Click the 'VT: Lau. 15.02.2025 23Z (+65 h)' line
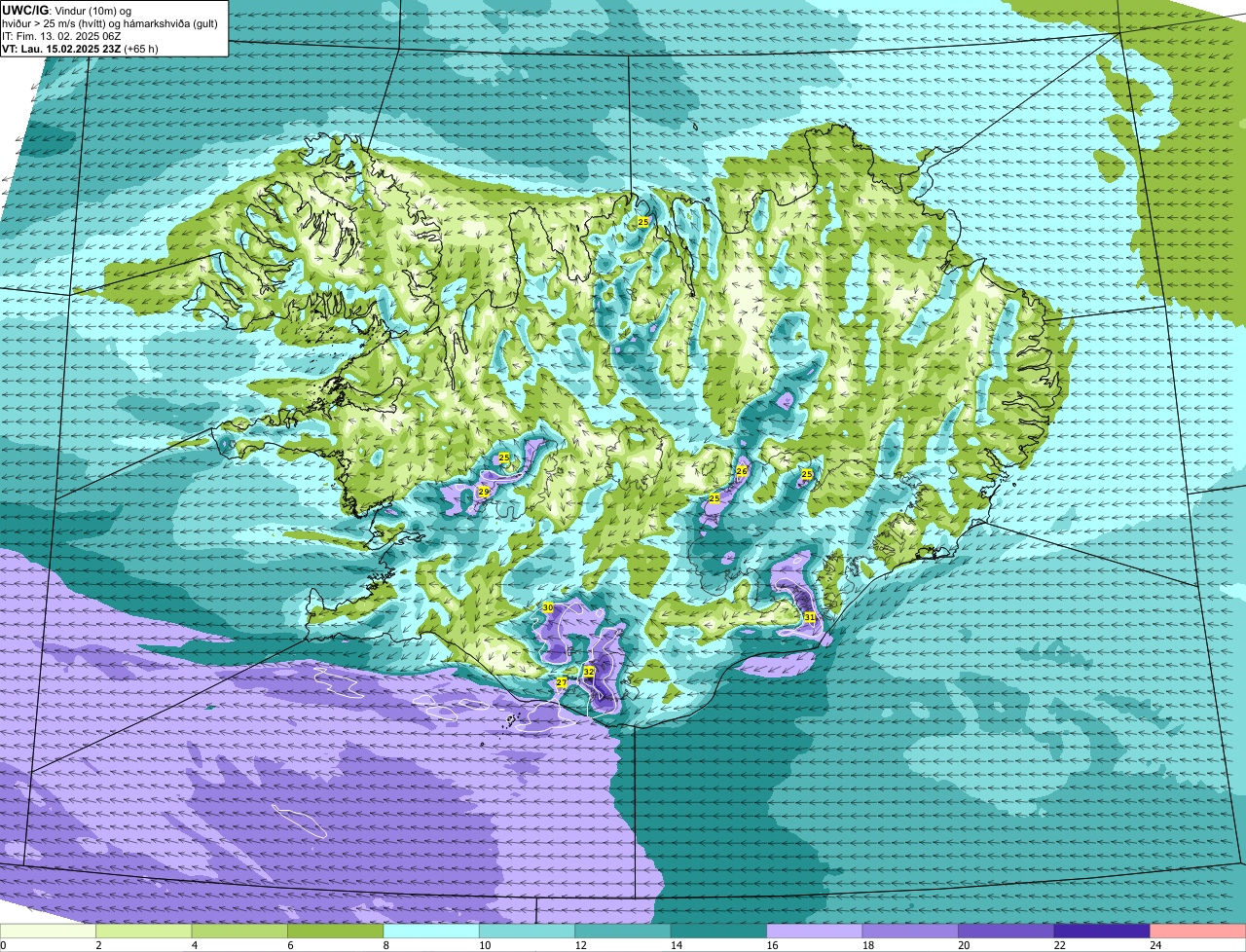 pos(80,48)
